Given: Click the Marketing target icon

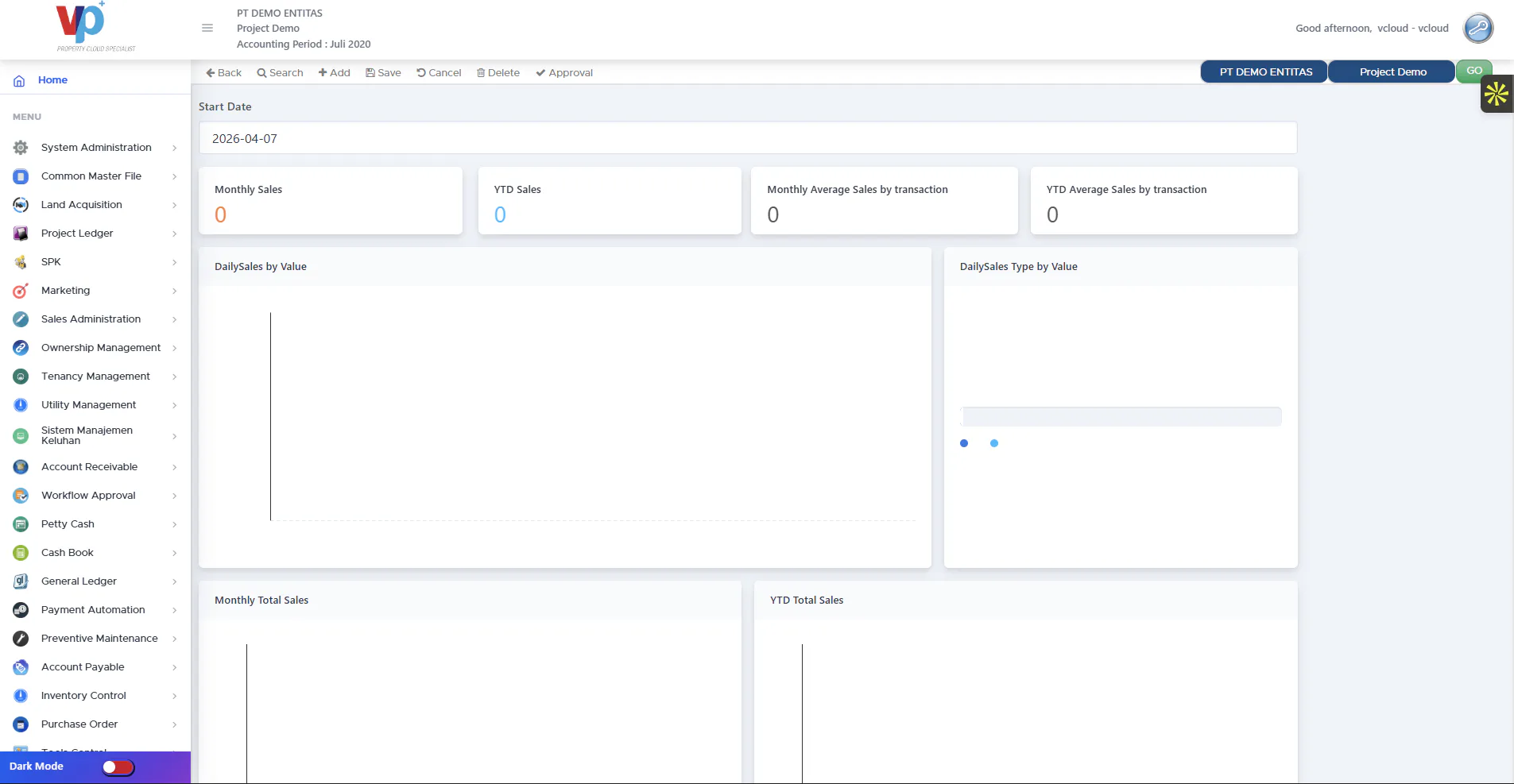Looking at the screenshot, I should [x=21, y=291].
